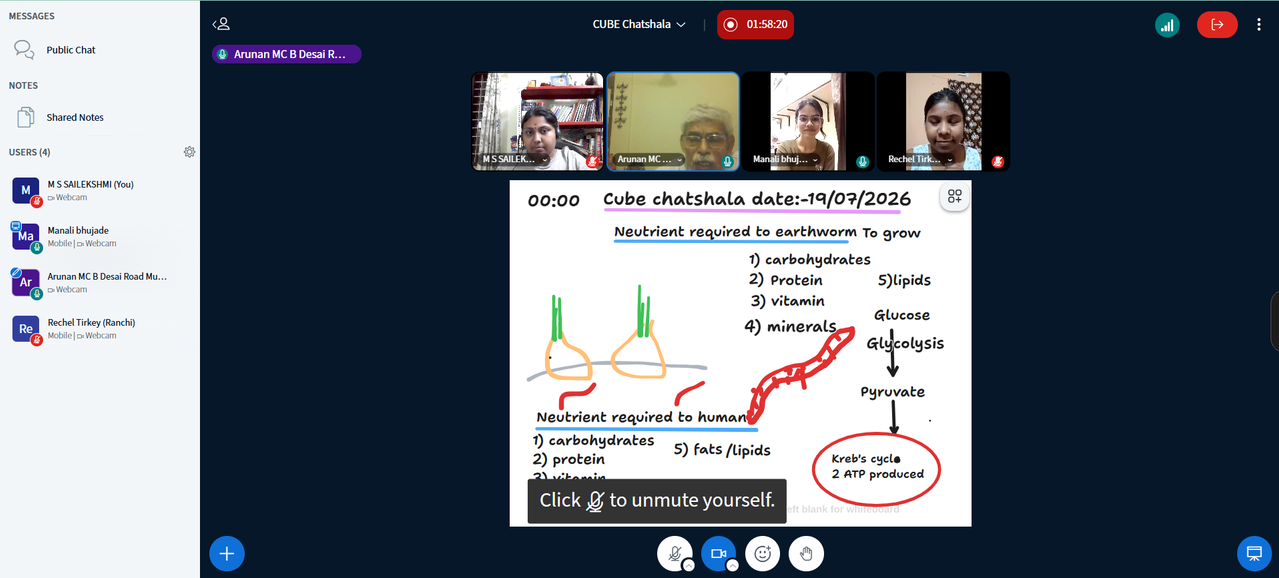This screenshot has width=1279, height=578.
Task: Click user name Manali bhujade
Action: point(78,230)
